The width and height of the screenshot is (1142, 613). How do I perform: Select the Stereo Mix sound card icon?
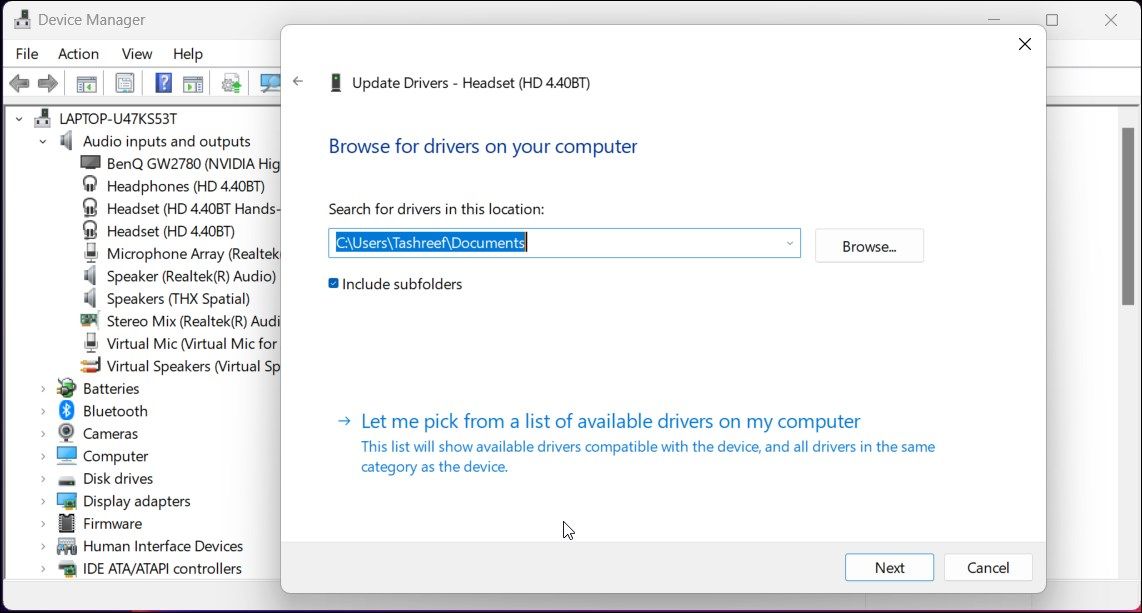point(90,320)
